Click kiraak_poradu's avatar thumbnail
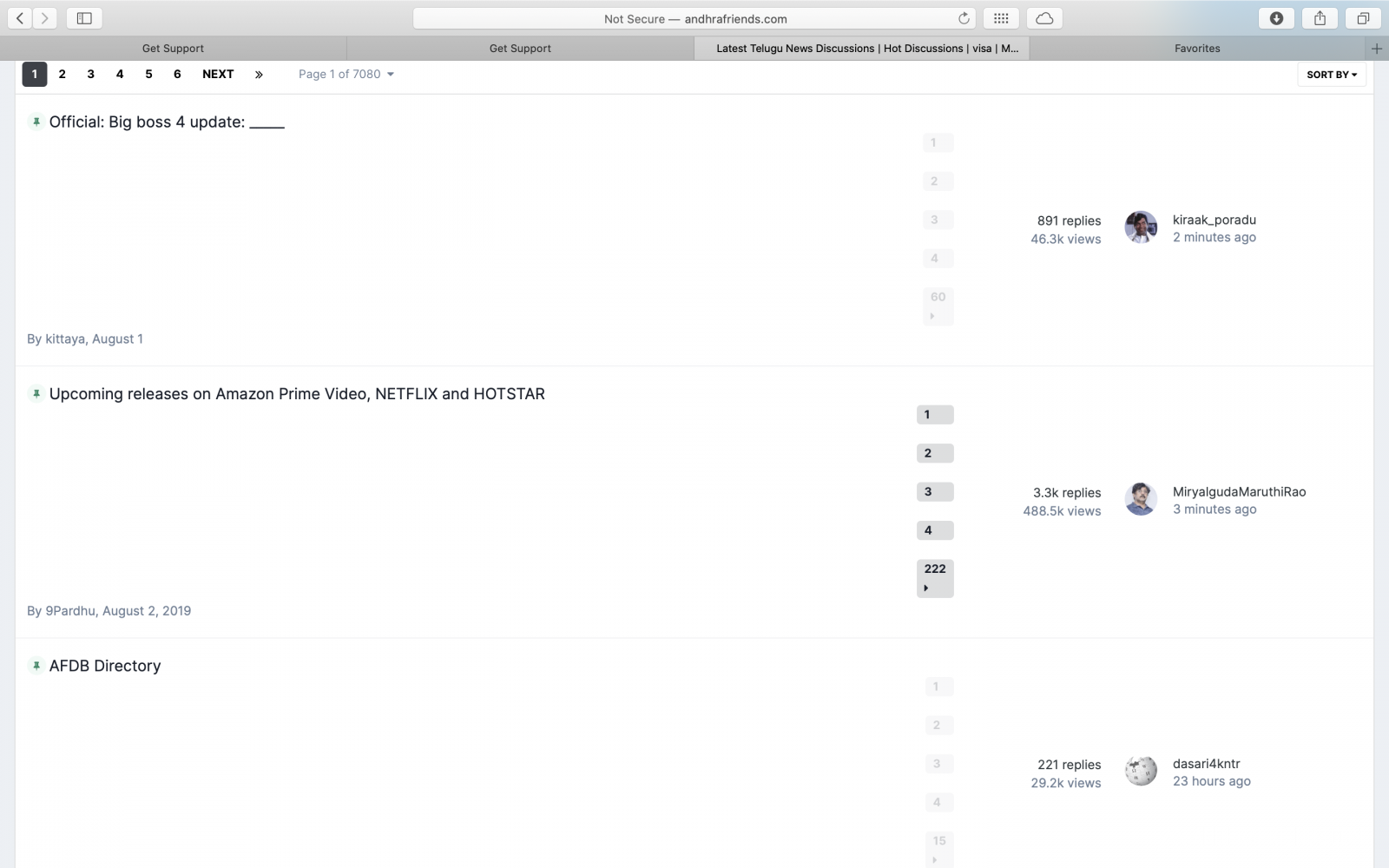This screenshot has height=868, width=1389. coord(1141,227)
